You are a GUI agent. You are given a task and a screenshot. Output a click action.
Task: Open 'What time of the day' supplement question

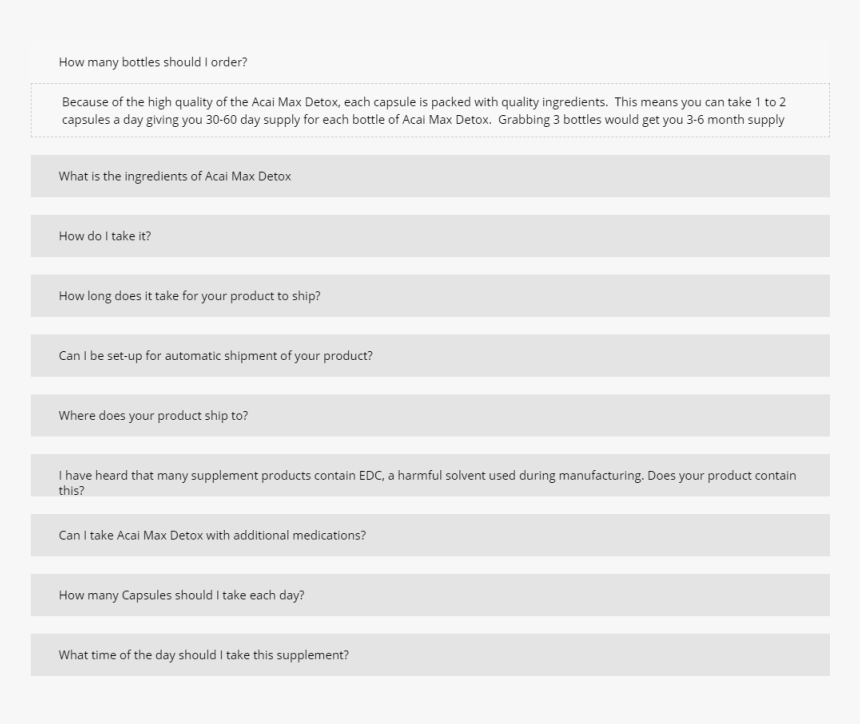(430, 654)
